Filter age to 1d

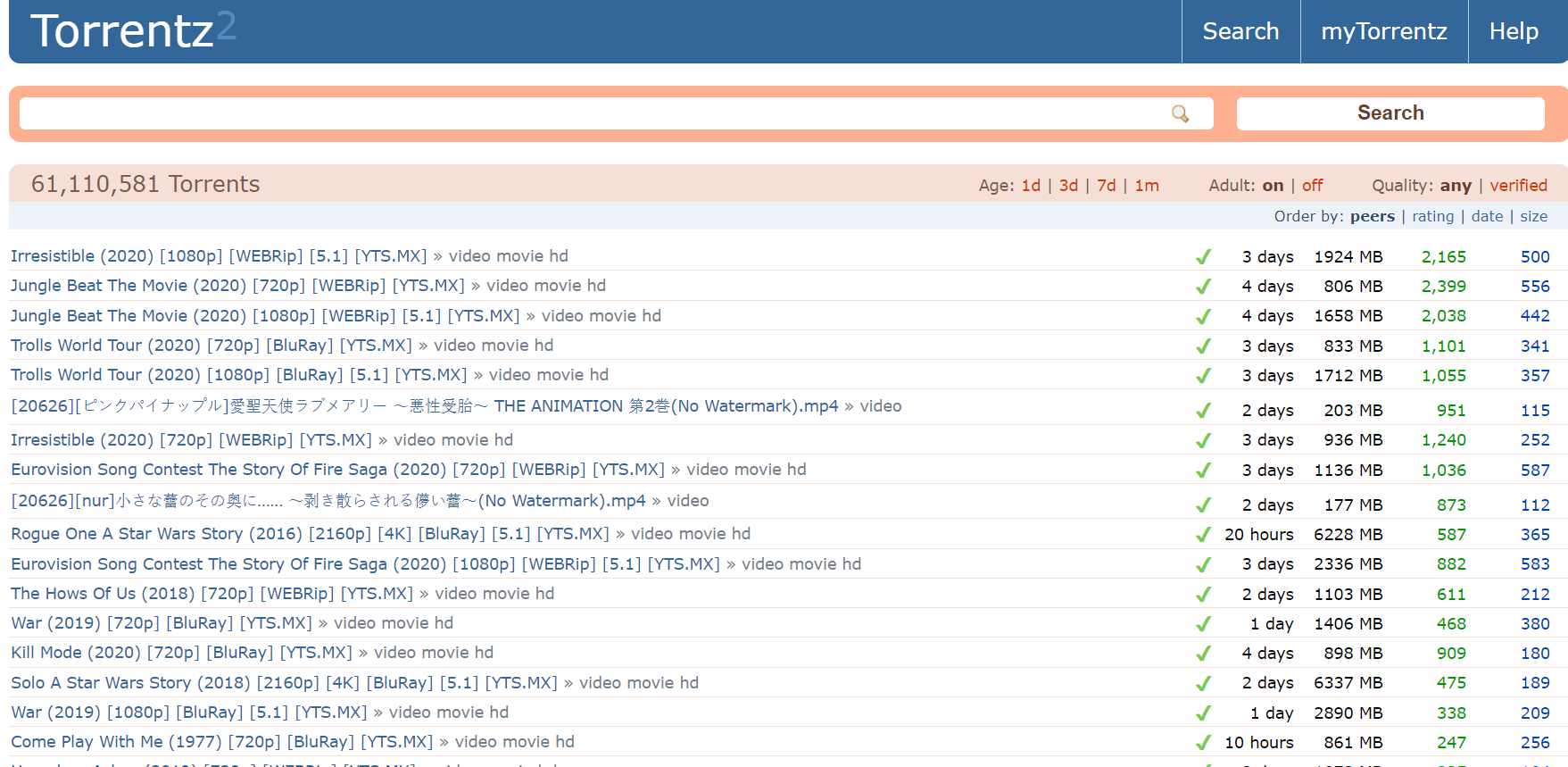(1031, 186)
